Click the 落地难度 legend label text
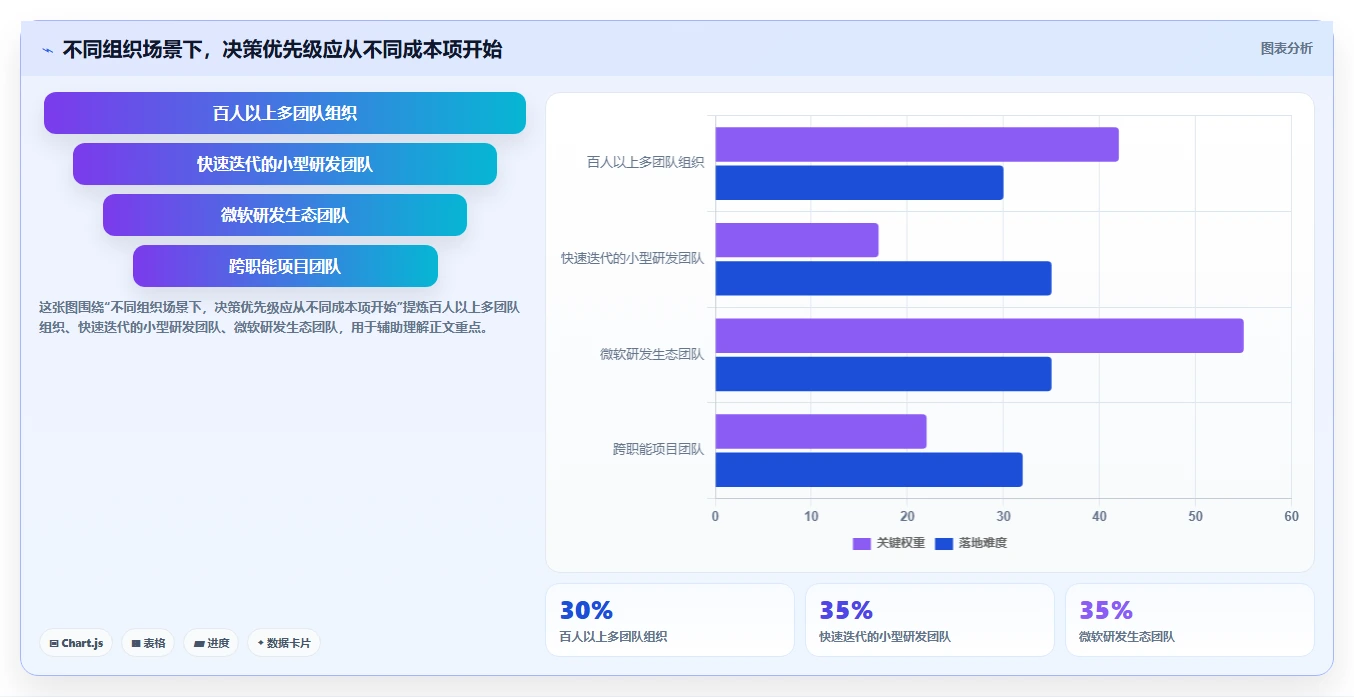 point(982,543)
